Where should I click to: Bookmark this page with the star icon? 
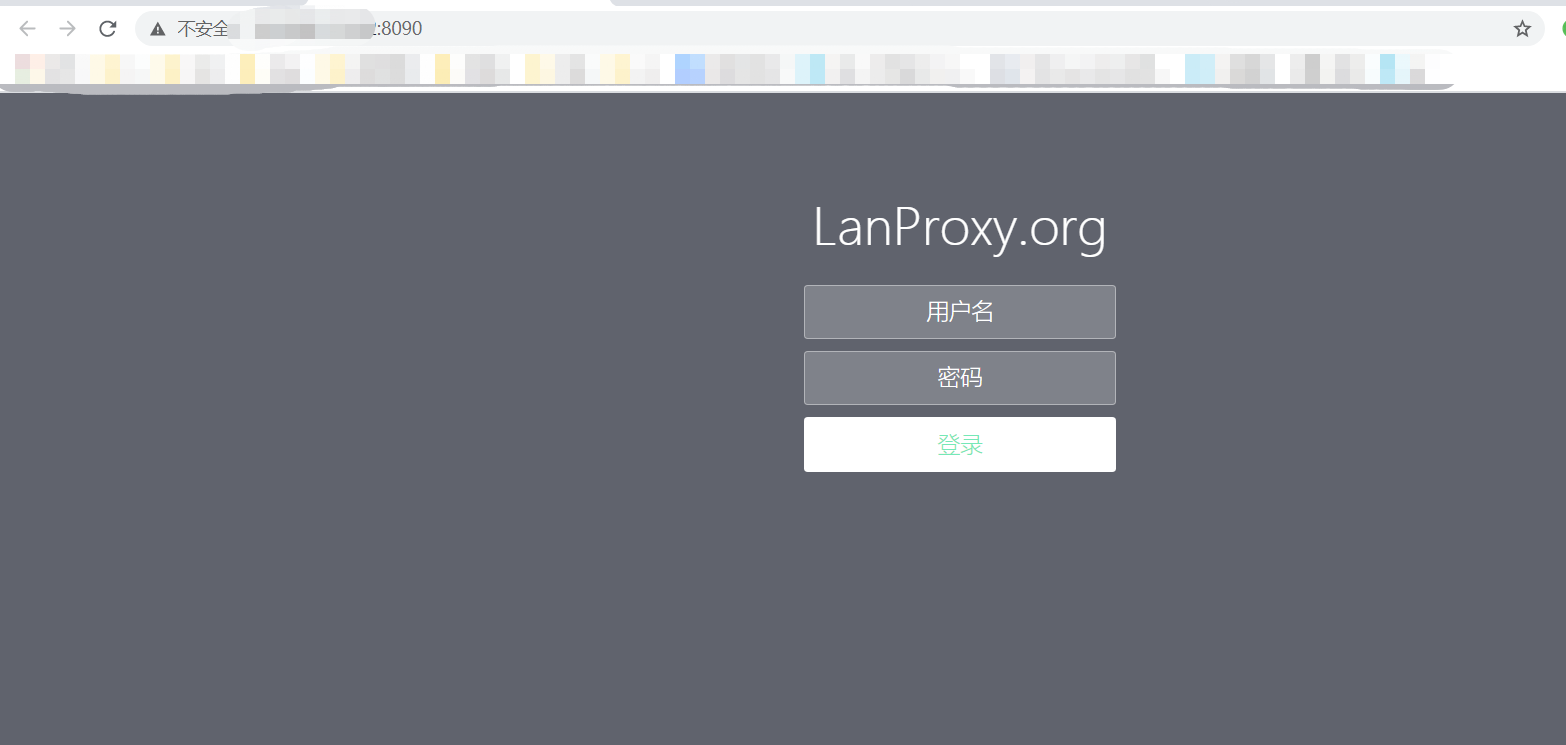(x=1522, y=29)
